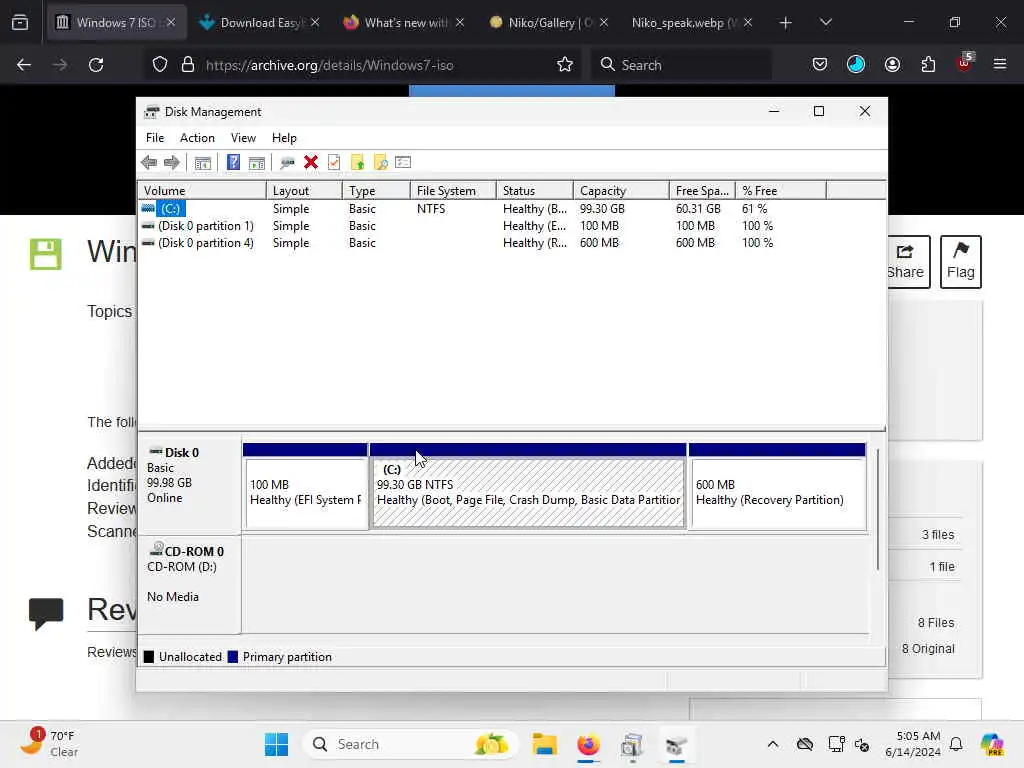Screen dimensions: 1024x768
Task: Go back in browser history
Action: tap(24, 65)
